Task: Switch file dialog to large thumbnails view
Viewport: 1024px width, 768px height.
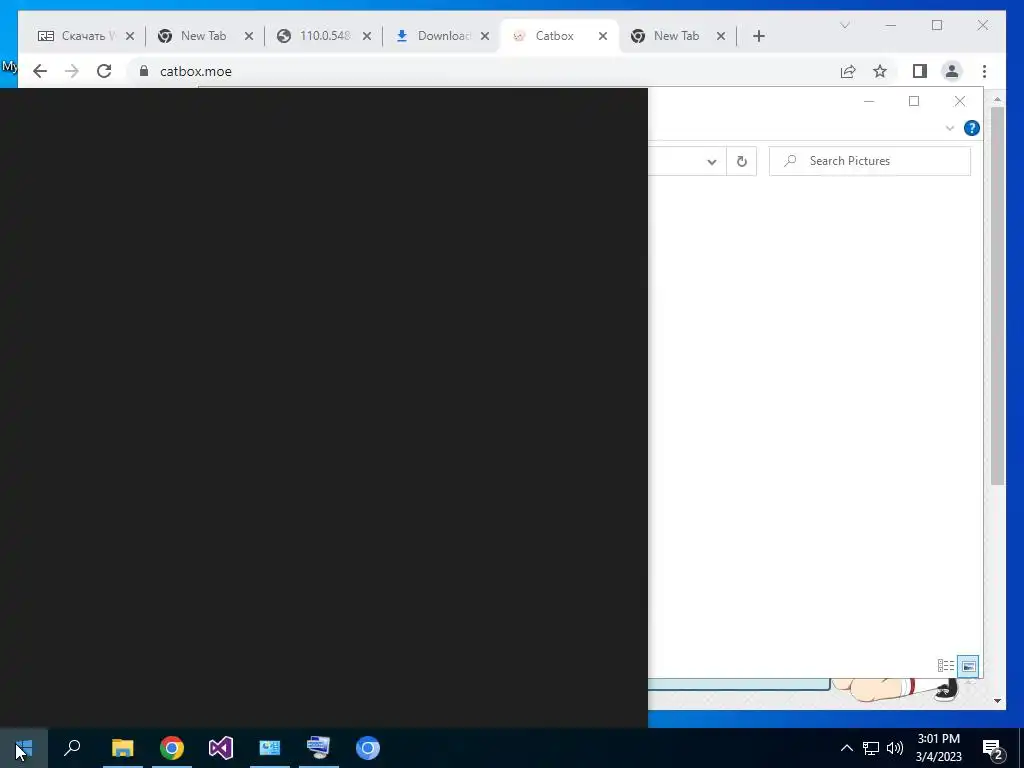Action: click(968, 666)
